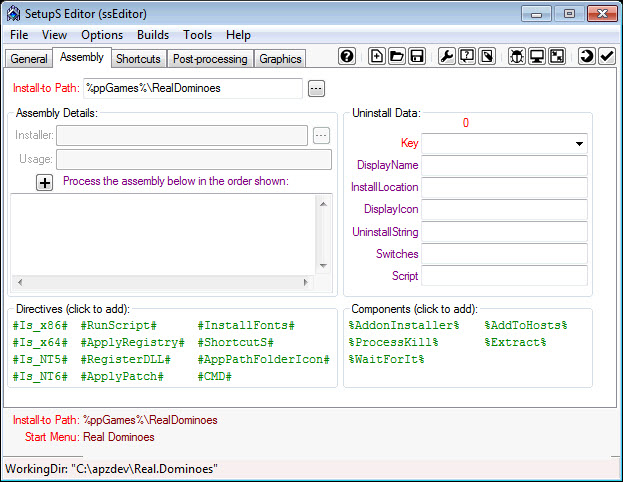The image size is (623, 482).
Task: Open the File menu
Action: pyautogui.click(x=19, y=35)
